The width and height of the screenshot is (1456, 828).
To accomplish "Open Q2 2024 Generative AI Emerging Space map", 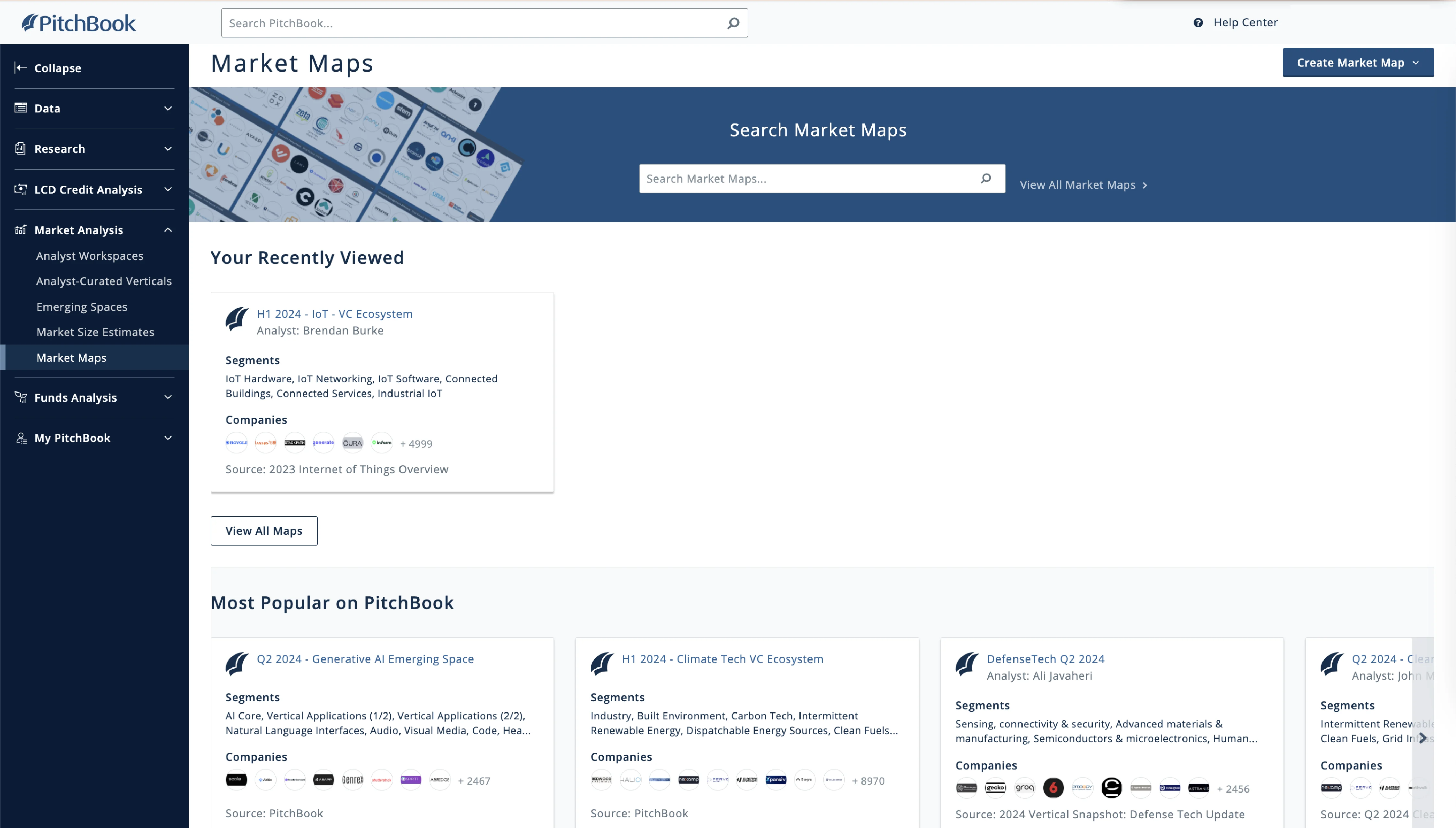I will [365, 659].
